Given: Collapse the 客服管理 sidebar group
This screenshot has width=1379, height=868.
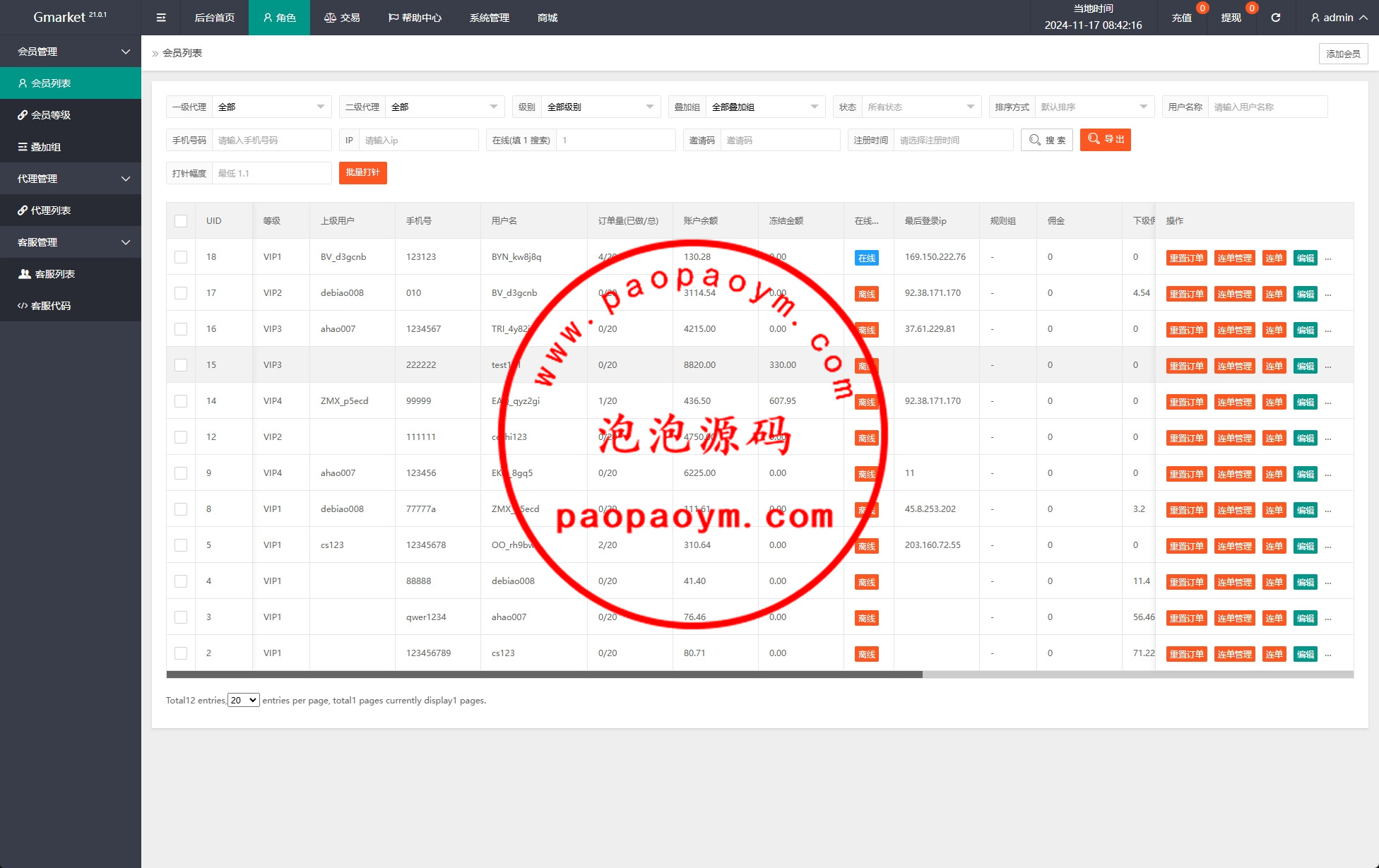Looking at the screenshot, I should (x=71, y=242).
